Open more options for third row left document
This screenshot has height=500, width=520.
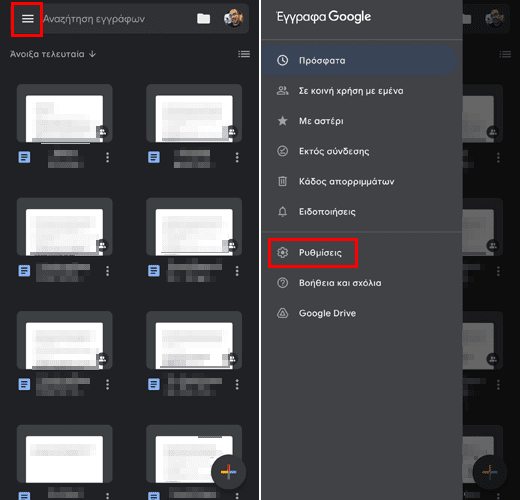[107, 384]
